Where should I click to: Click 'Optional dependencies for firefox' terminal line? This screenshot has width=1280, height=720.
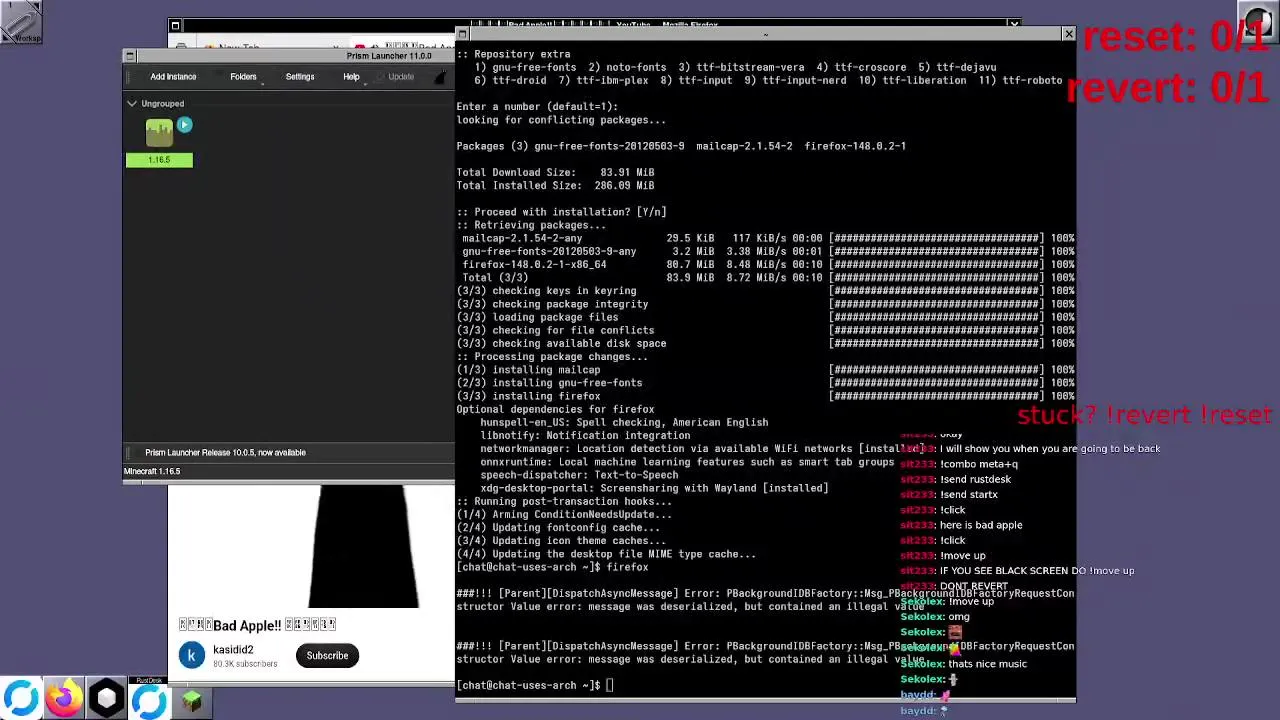(555, 409)
